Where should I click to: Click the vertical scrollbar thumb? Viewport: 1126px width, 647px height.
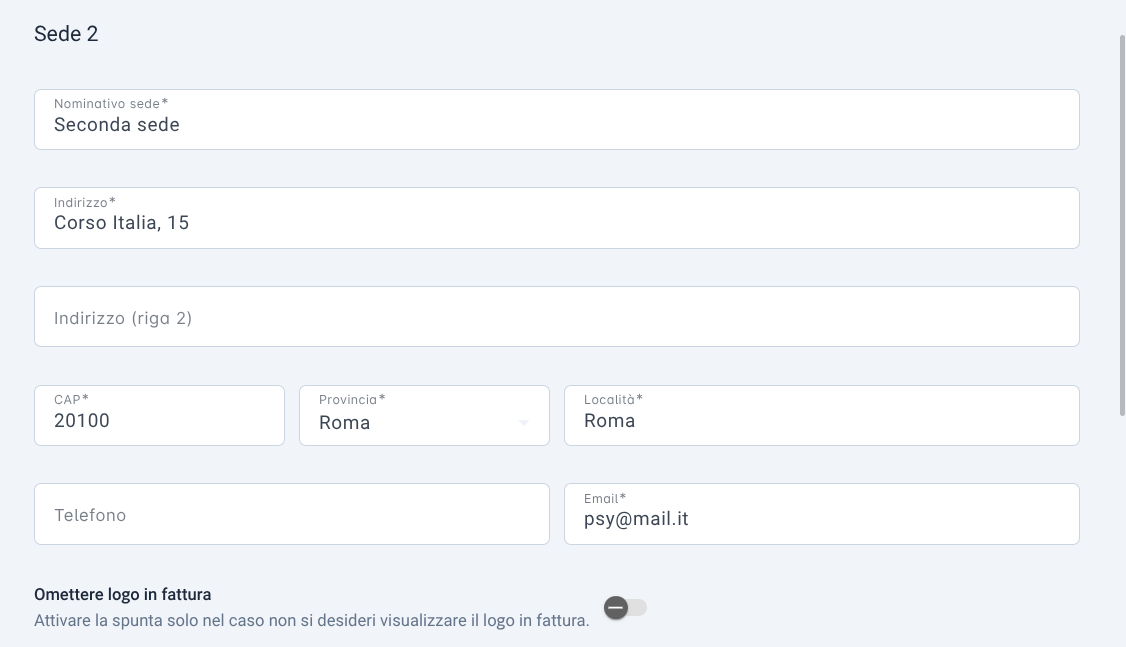tap(1122, 225)
